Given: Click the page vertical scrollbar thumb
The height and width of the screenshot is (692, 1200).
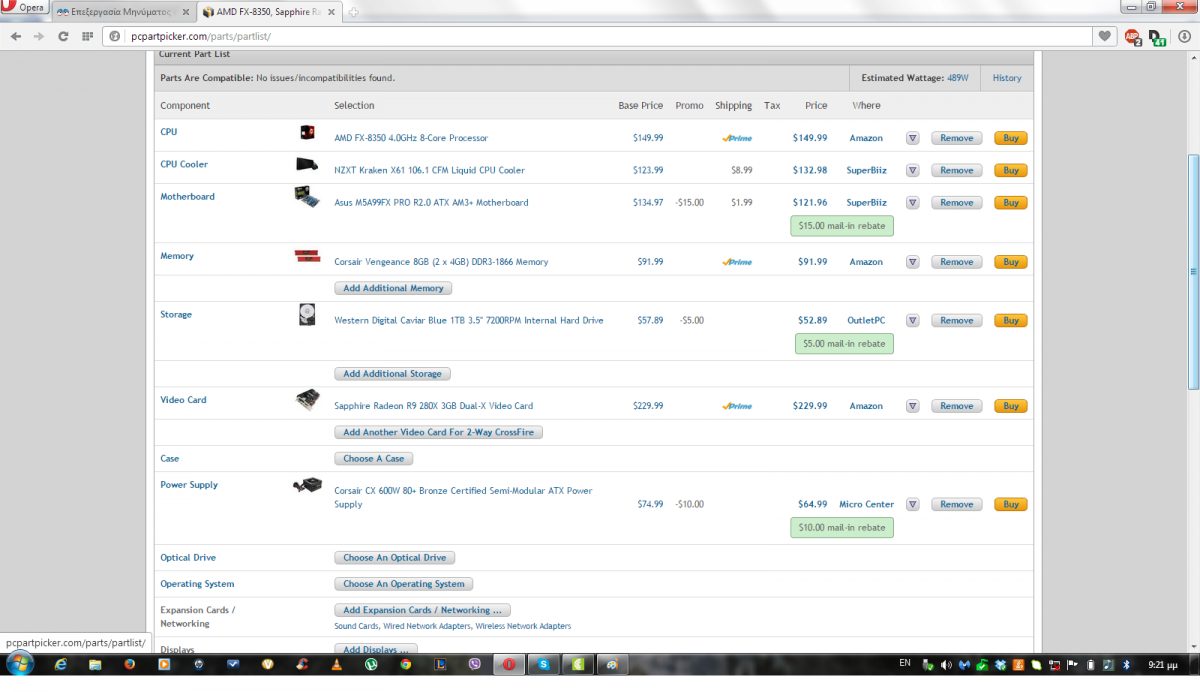Looking at the screenshot, I should coord(1193,272).
